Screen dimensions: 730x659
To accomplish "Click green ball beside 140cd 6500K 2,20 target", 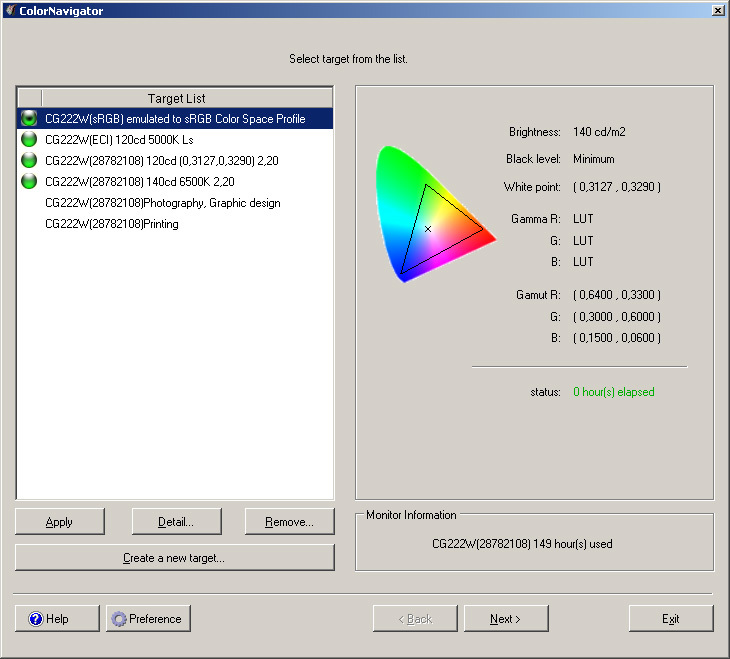I will pyautogui.click(x=29, y=181).
